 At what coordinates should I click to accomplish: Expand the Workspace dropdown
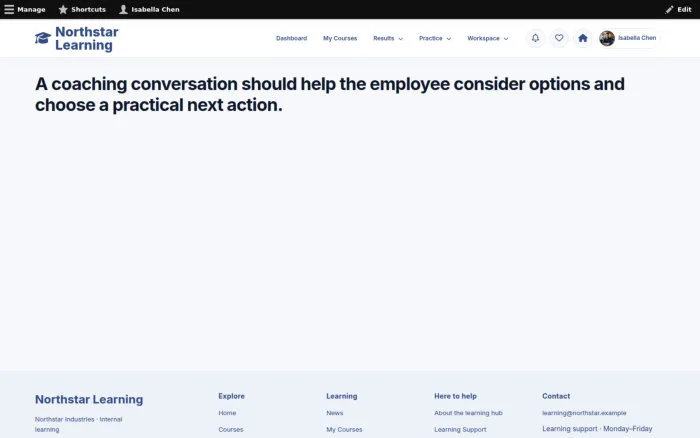coord(488,38)
